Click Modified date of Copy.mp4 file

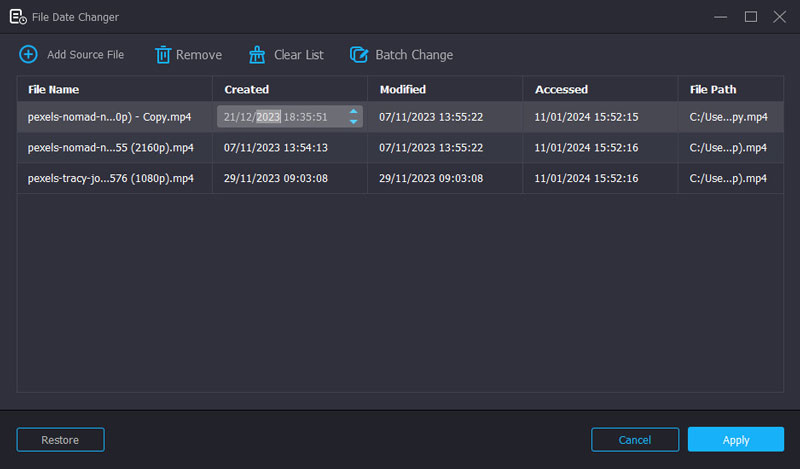click(x=431, y=117)
